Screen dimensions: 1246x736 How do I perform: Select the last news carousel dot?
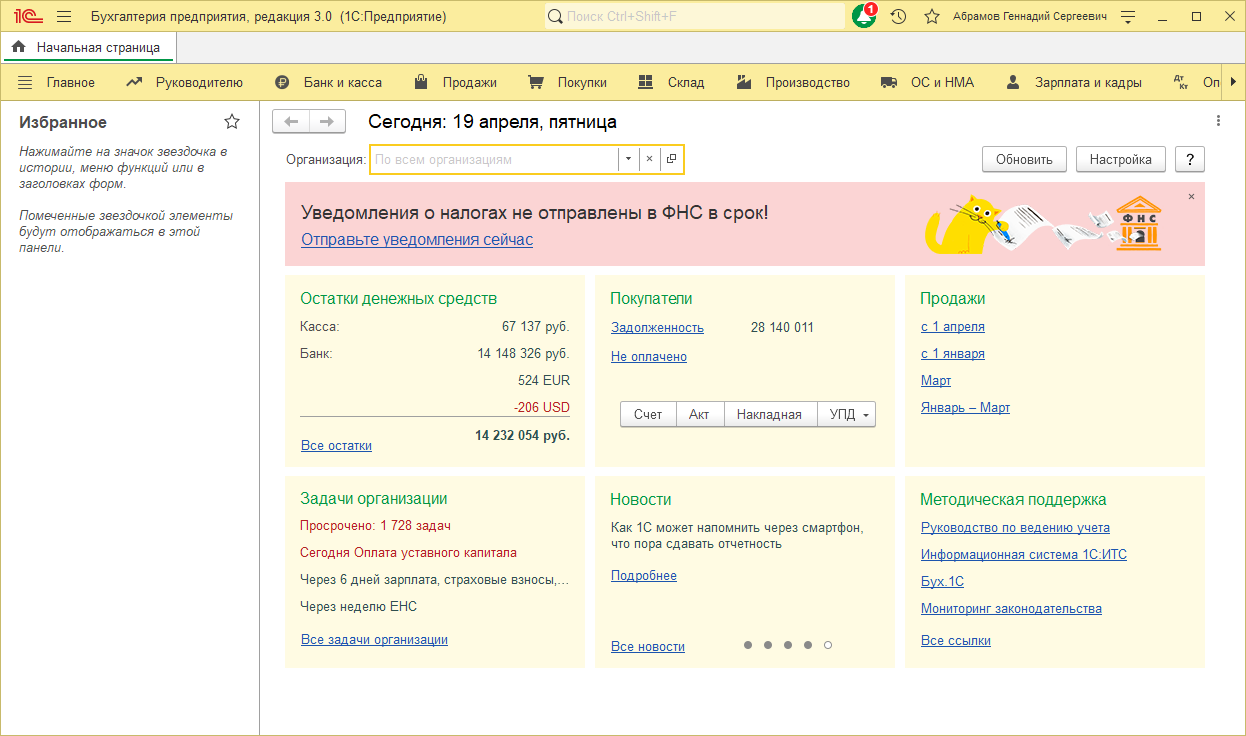(828, 645)
